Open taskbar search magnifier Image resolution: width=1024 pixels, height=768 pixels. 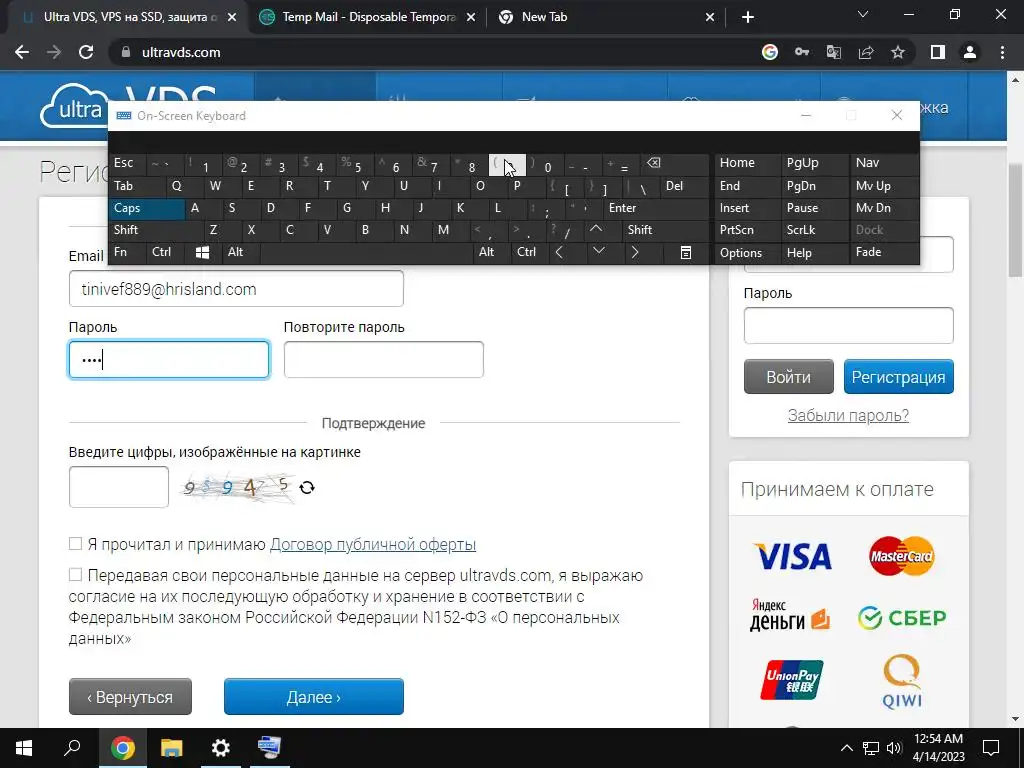(x=72, y=748)
